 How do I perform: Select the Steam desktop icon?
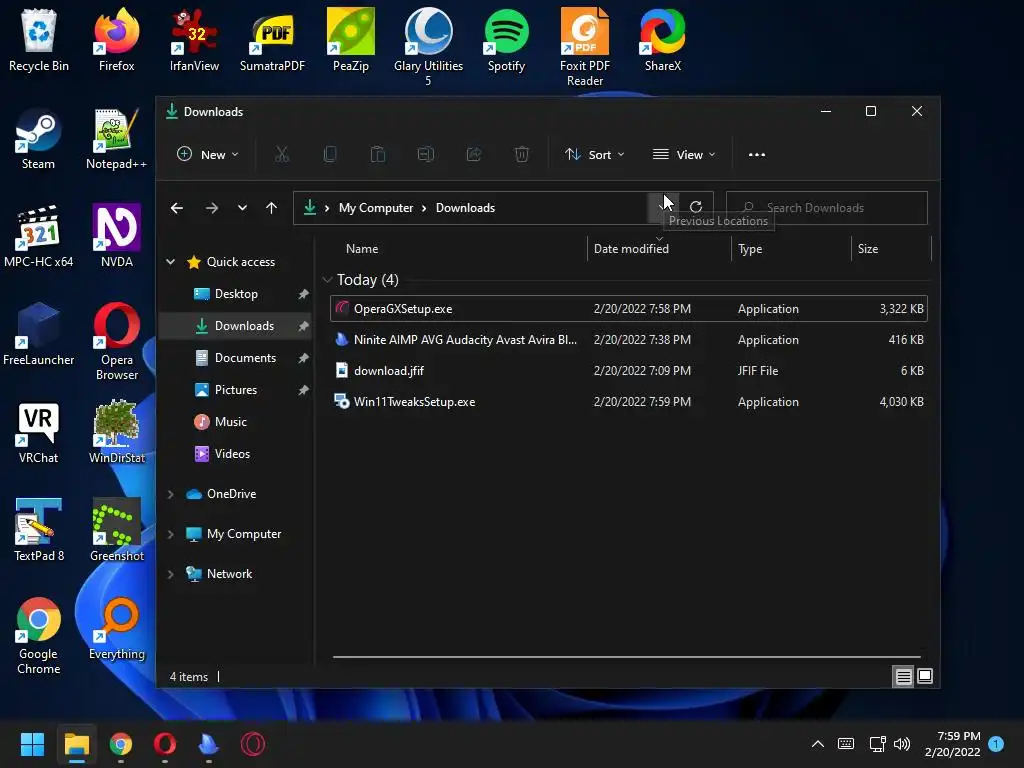[x=38, y=139]
